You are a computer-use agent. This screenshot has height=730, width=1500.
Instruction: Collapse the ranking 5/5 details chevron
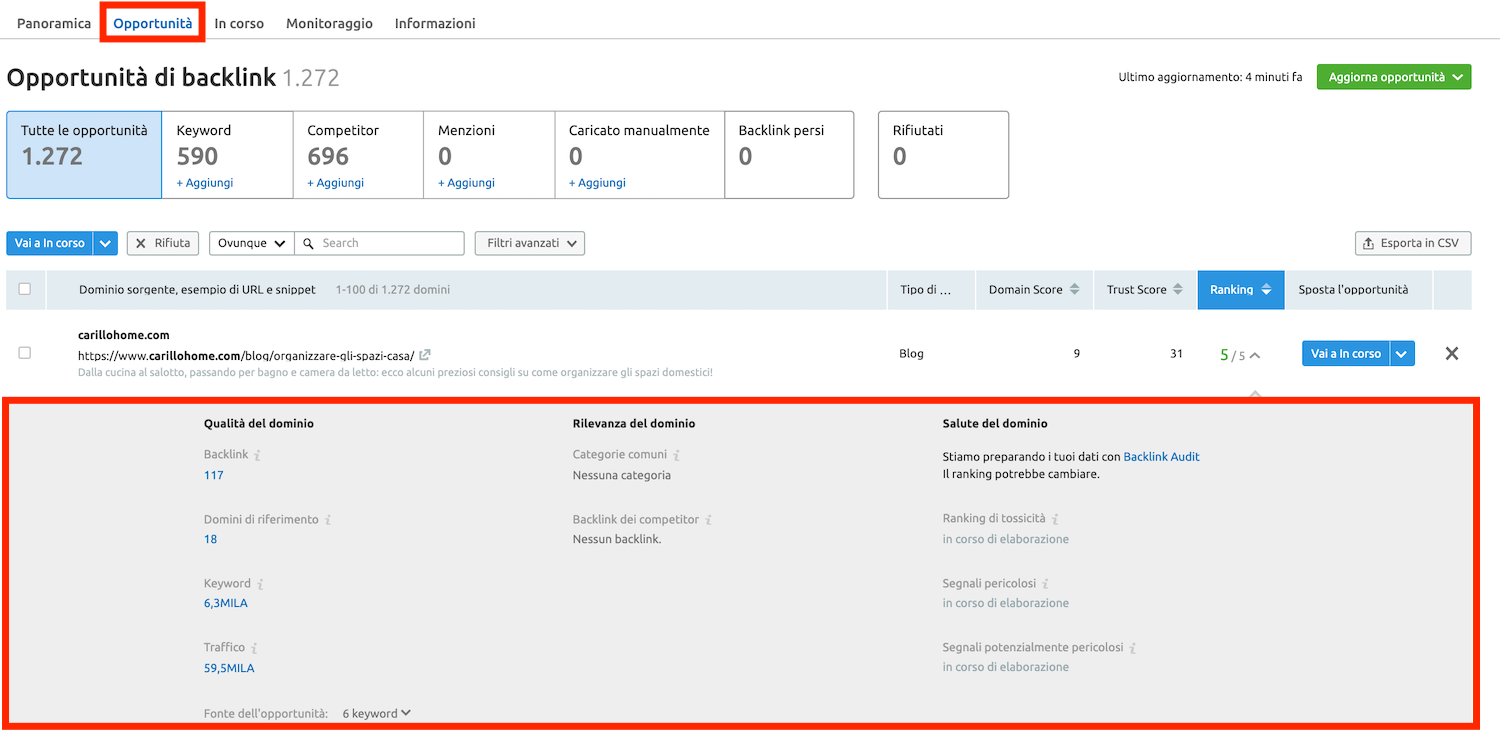coord(1255,355)
